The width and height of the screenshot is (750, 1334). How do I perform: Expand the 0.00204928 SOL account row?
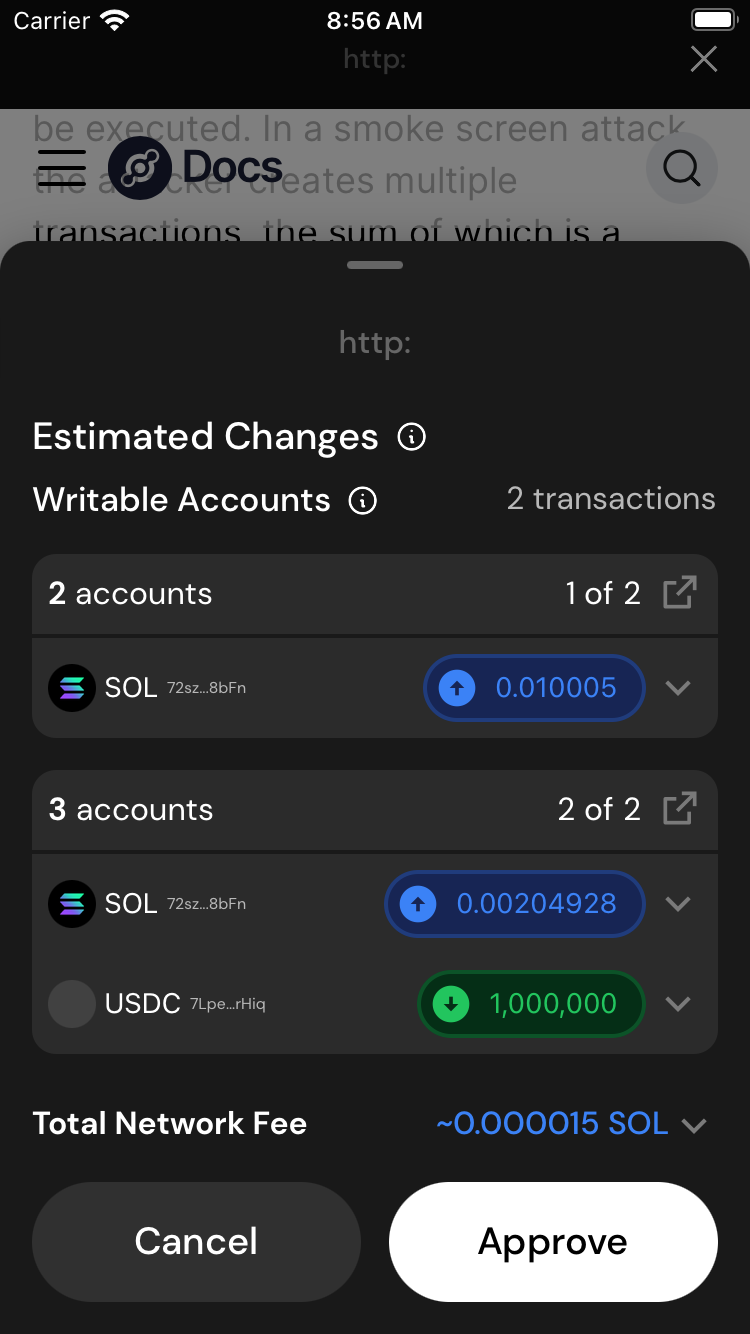(x=678, y=904)
